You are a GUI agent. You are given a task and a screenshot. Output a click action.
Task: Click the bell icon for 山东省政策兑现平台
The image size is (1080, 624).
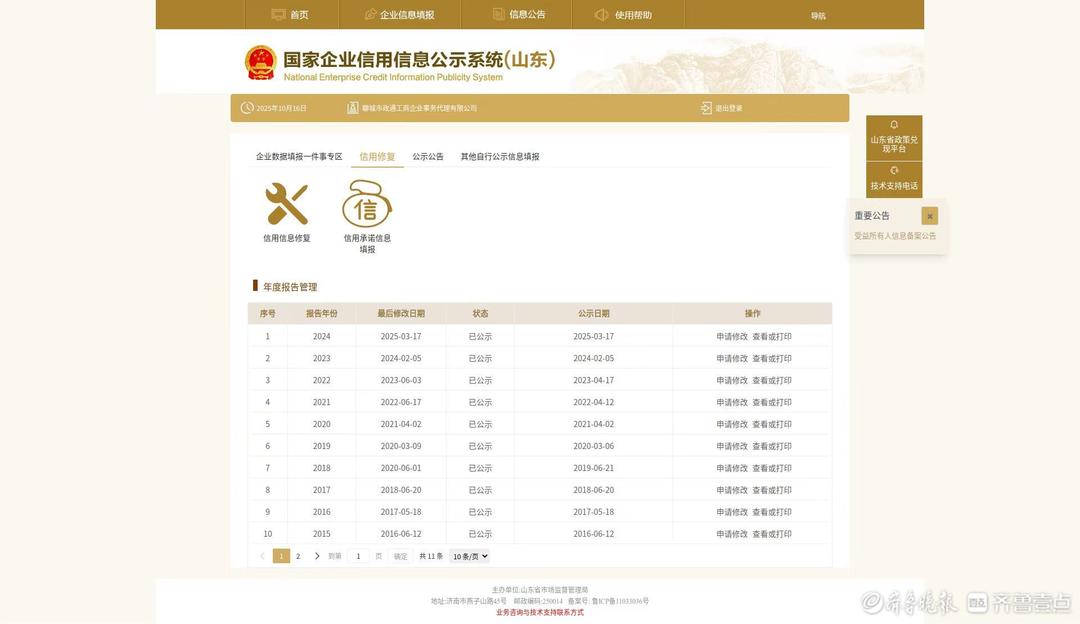(x=894, y=125)
